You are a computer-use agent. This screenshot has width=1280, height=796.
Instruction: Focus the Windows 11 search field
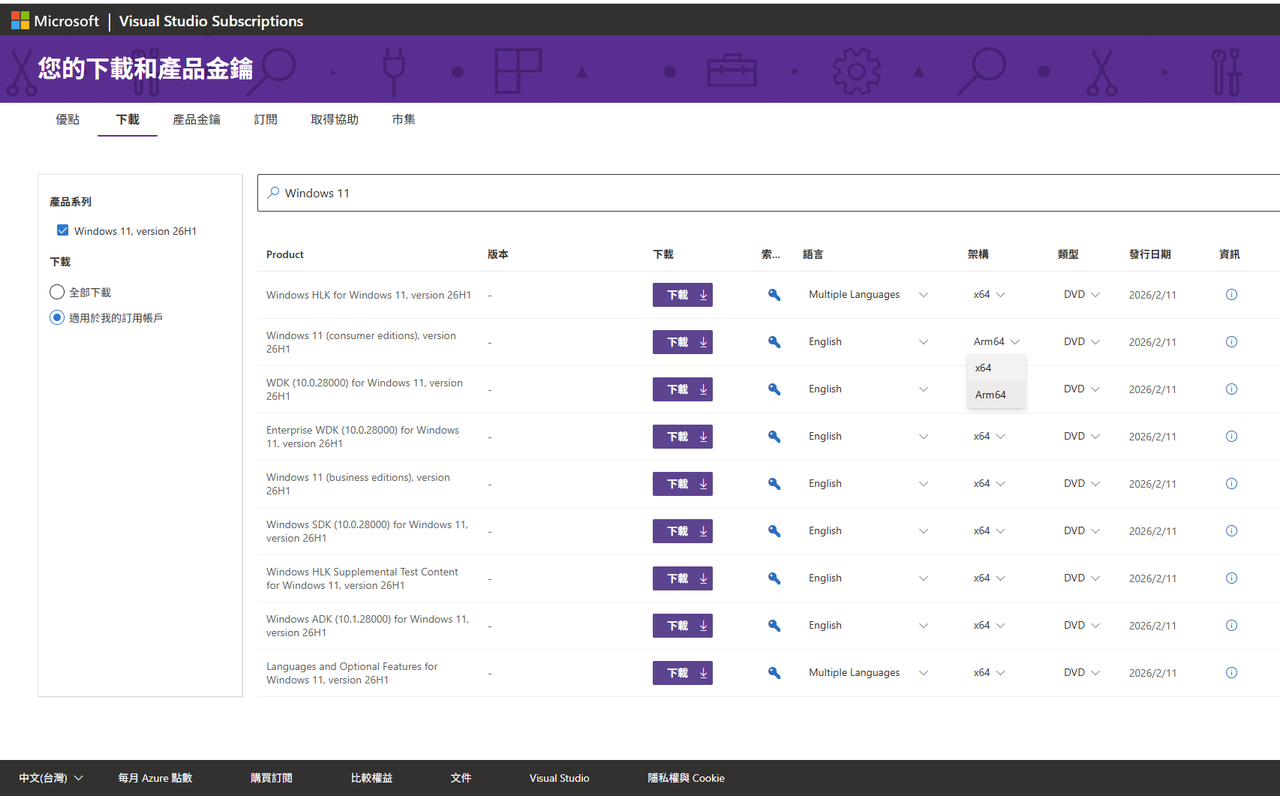(x=768, y=193)
